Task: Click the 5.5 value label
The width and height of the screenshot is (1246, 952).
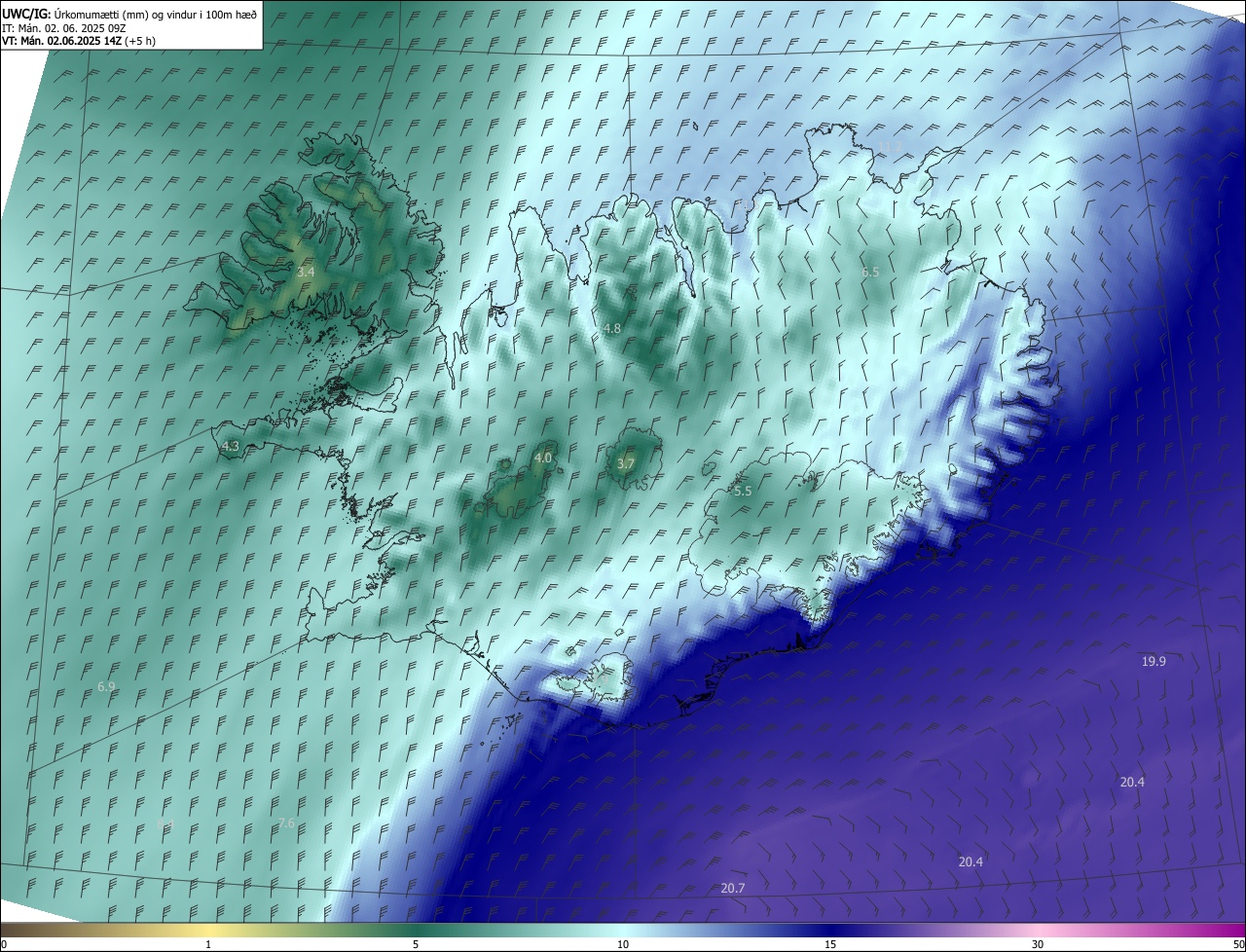Action: click(743, 492)
